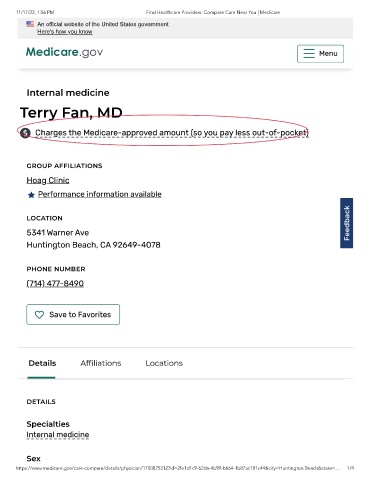Click the Save to Favorites button
370x480 pixels.
(x=73, y=314)
